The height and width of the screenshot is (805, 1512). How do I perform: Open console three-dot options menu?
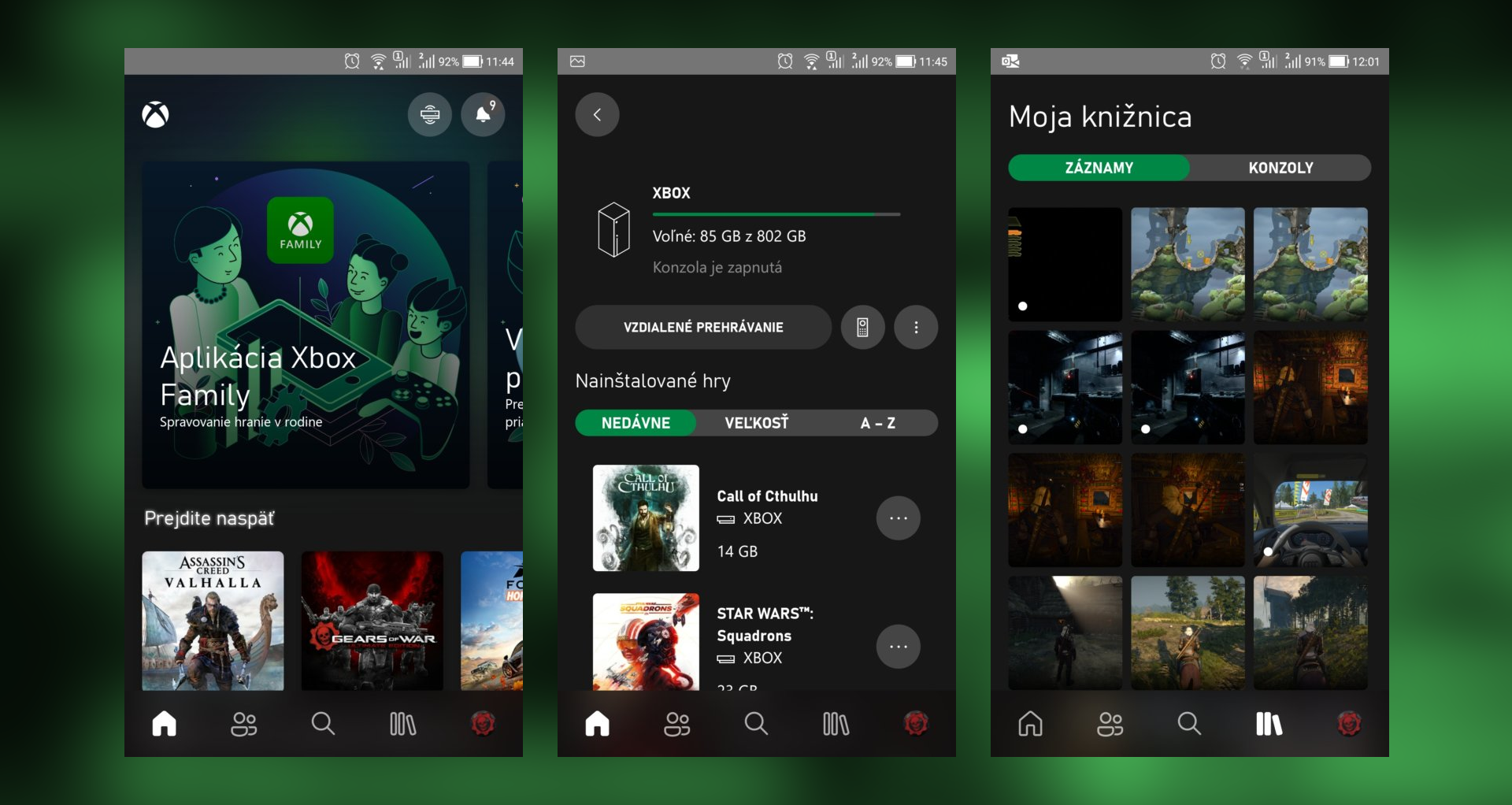click(x=916, y=327)
